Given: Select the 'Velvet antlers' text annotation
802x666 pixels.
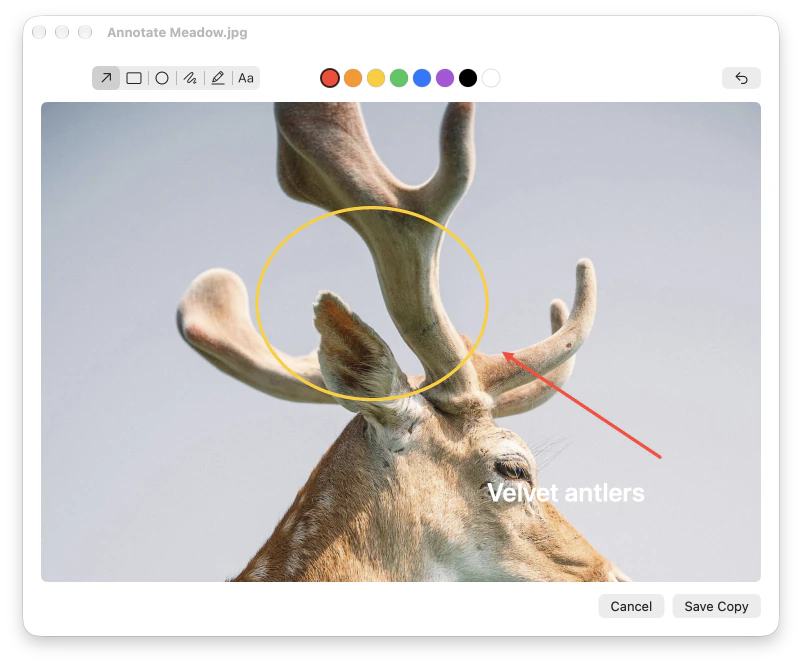Looking at the screenshot, I should (x=566, y=493).
